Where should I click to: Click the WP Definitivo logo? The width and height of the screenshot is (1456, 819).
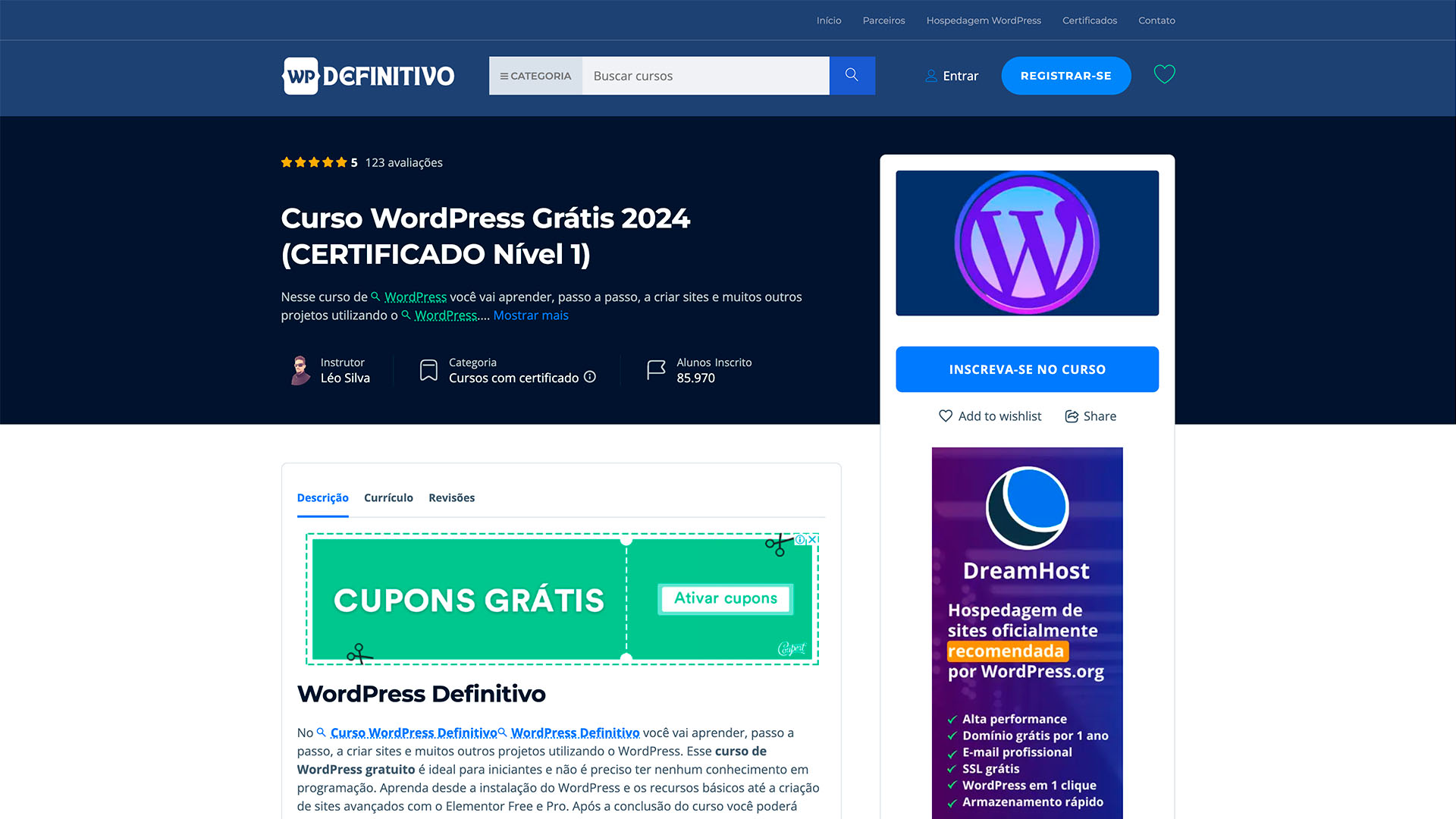pyautogui.click(x=369, y=76)
